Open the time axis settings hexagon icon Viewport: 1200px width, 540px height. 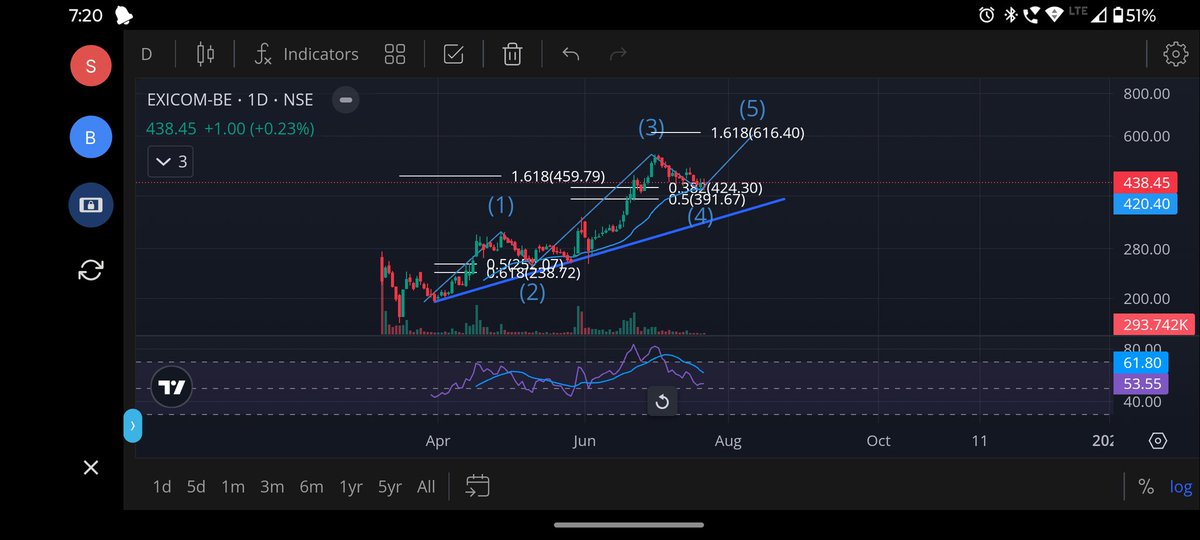point(1157,441)
